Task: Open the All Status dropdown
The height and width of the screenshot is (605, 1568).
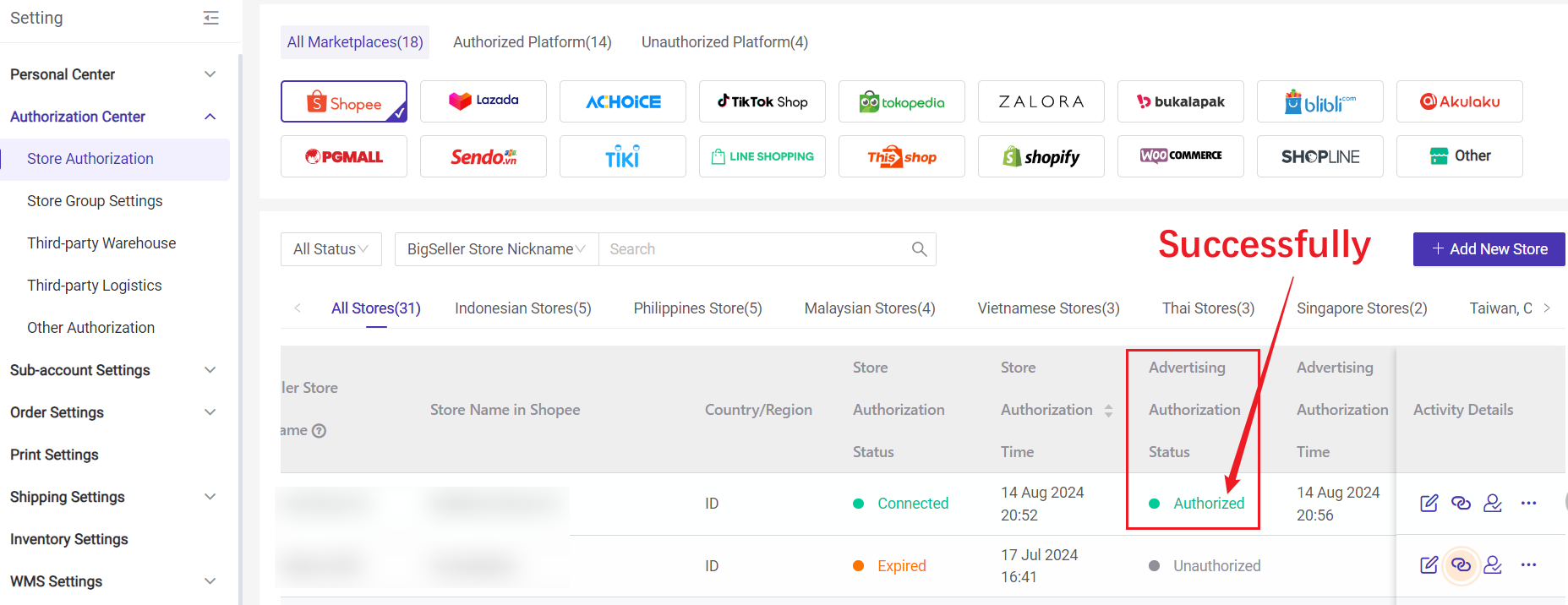Action: coord(331,249)
